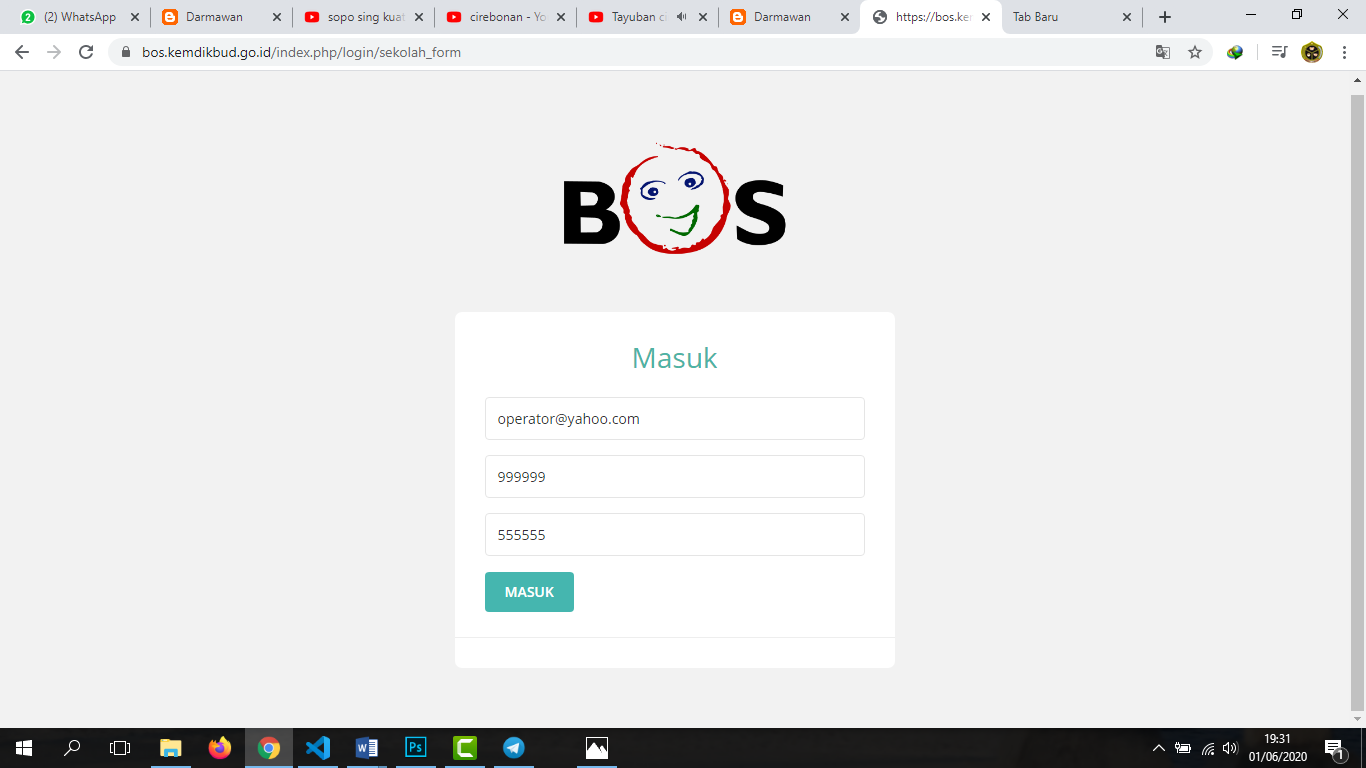Click the Chrome back arrow
The image size is (1366, 768).
(22, 52)
